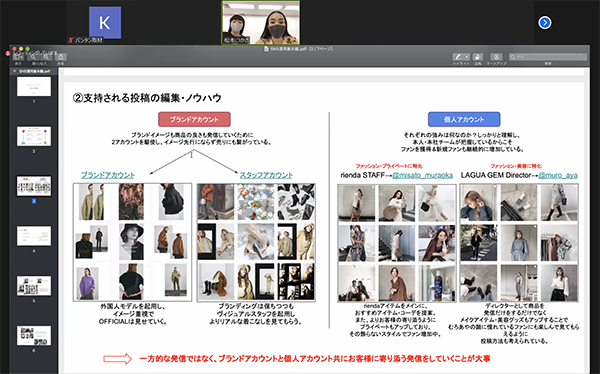The height and width of the screenshot is (374, 600).
Task: Select page 2 thumbnail in sidebar
Action: [34, 136]
